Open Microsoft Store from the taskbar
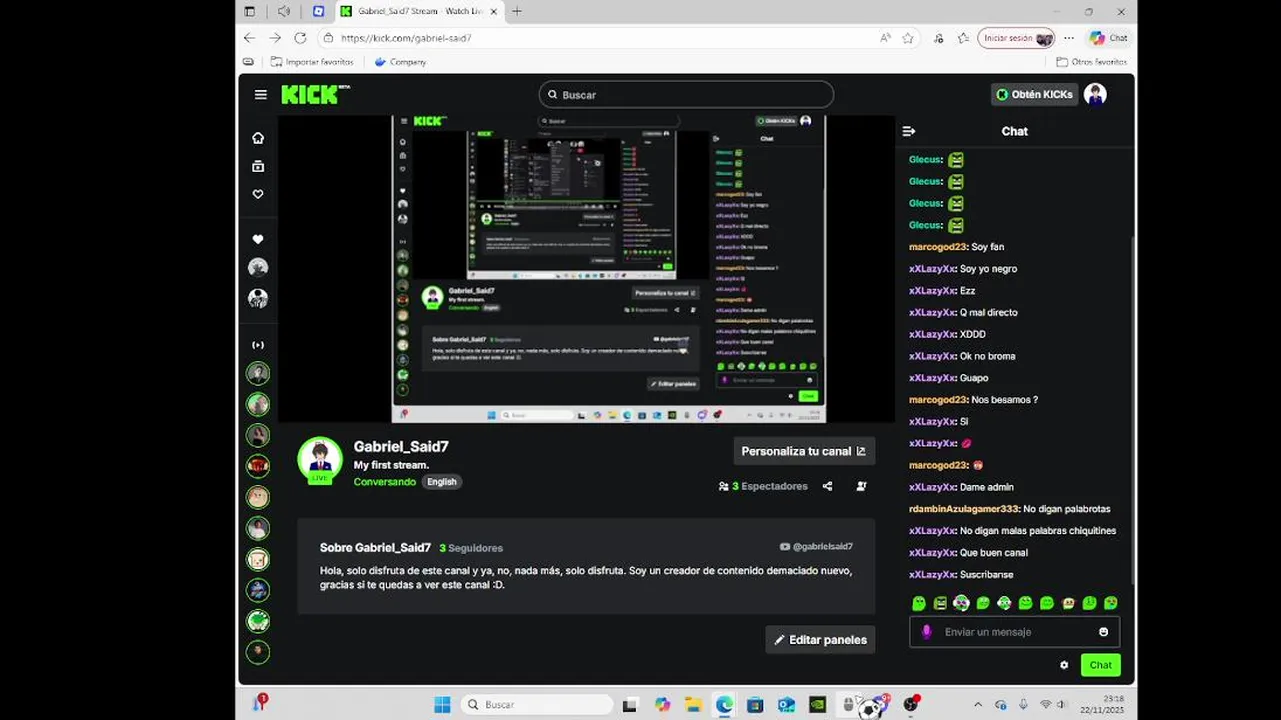 click(755, 704)
